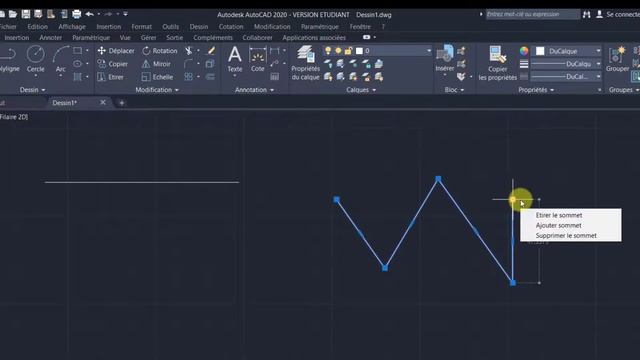
Task: Click the trim scissors tool
Action: coord(189,51)
